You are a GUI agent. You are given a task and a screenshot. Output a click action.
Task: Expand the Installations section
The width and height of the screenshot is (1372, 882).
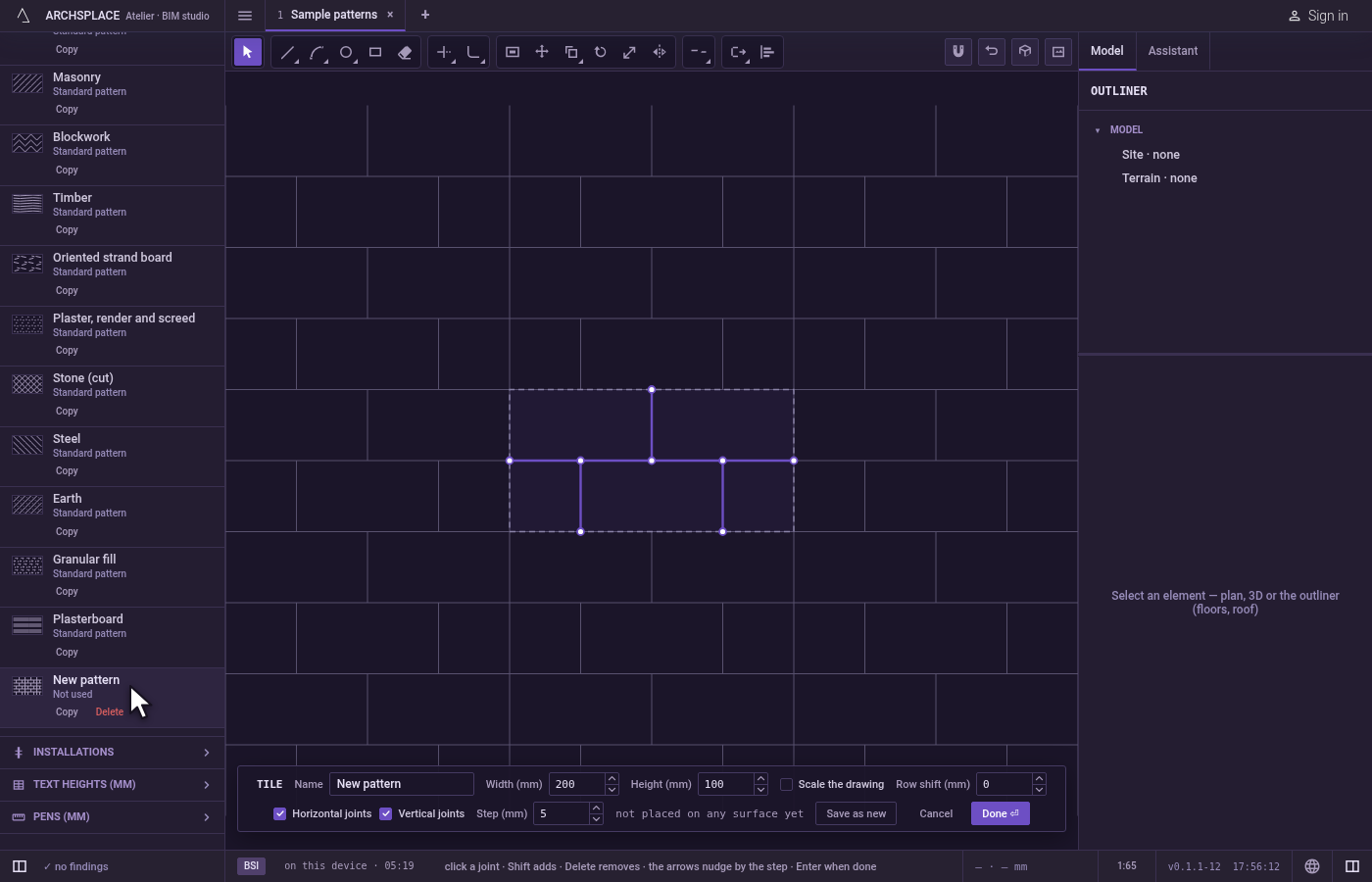[x=113, y=753]
